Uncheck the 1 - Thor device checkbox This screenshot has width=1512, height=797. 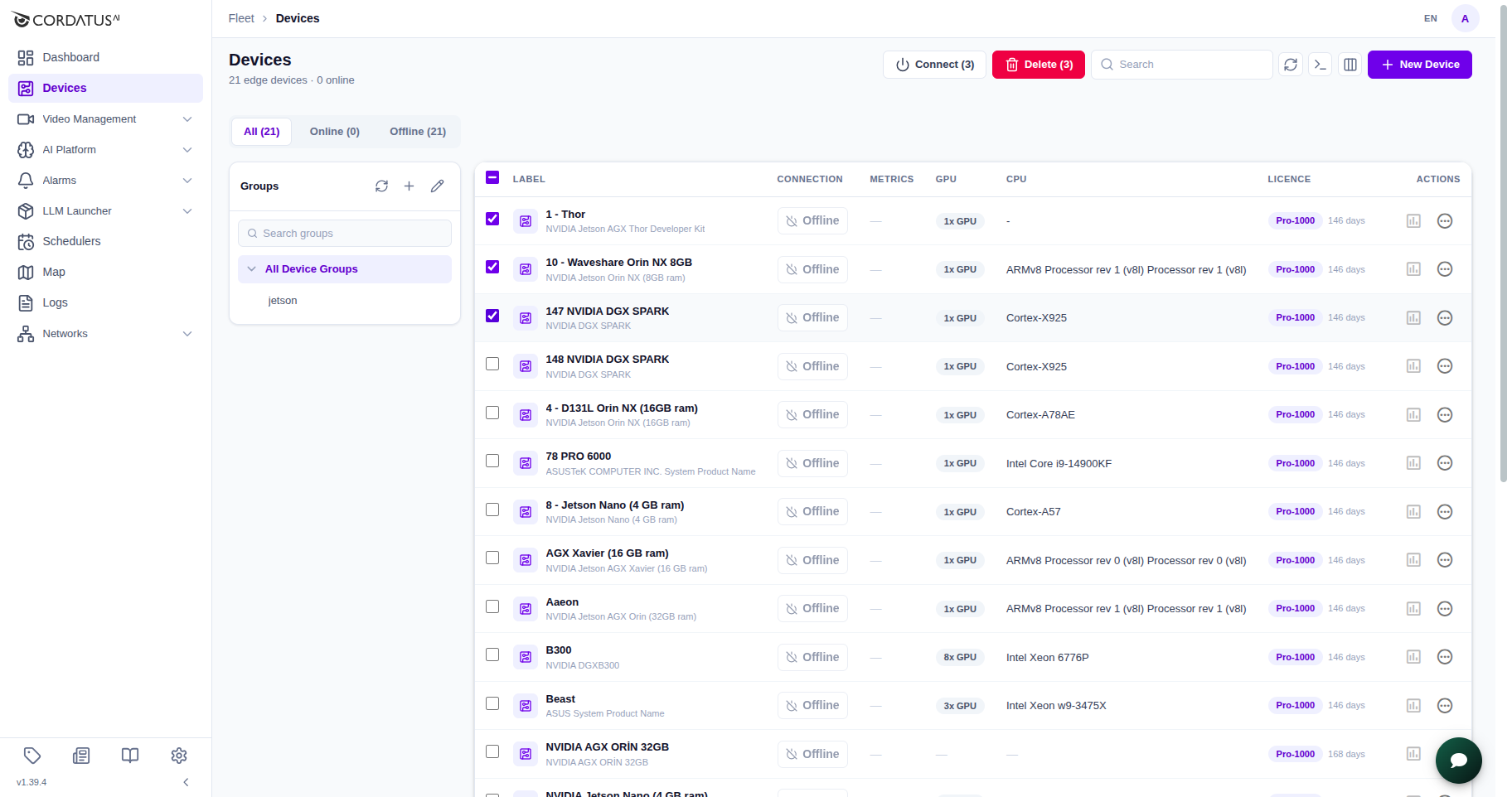[492, 219]
